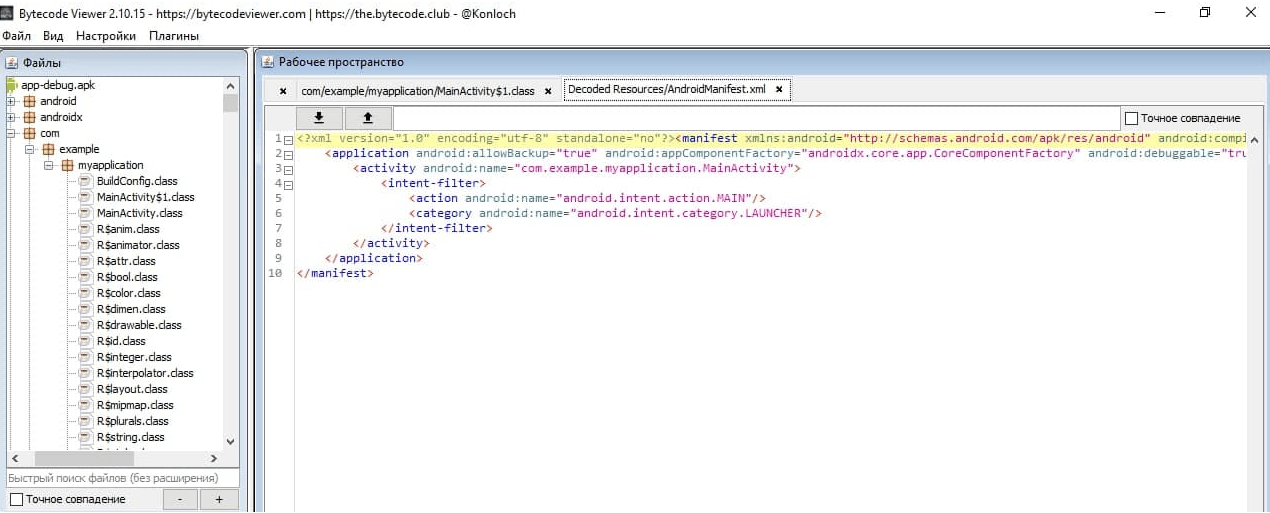Enable Точное совпадение in workspace search
This screenshot has width=1270, height=513.
tap(1132, 118)
